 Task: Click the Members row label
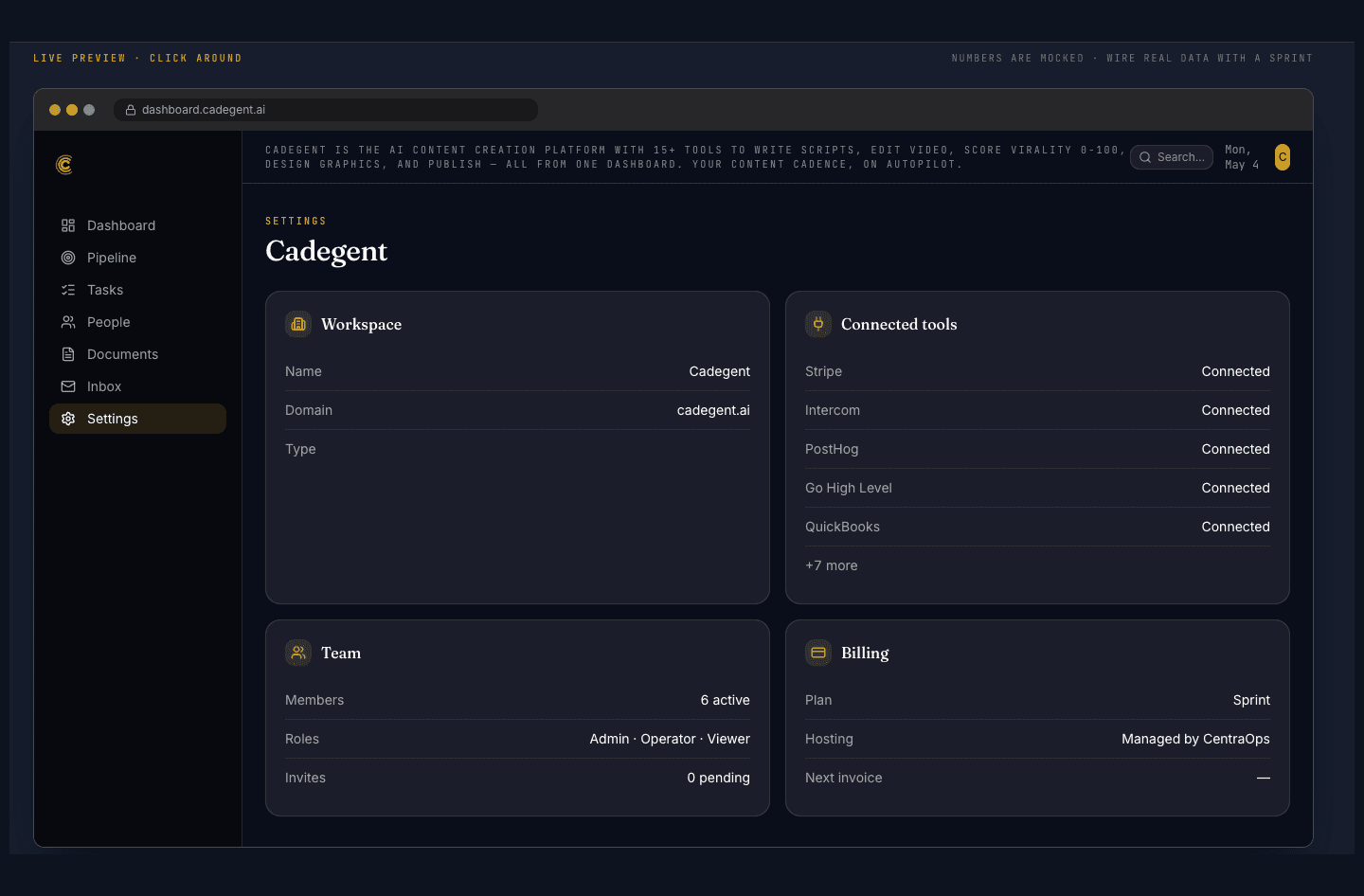[314, 700]
